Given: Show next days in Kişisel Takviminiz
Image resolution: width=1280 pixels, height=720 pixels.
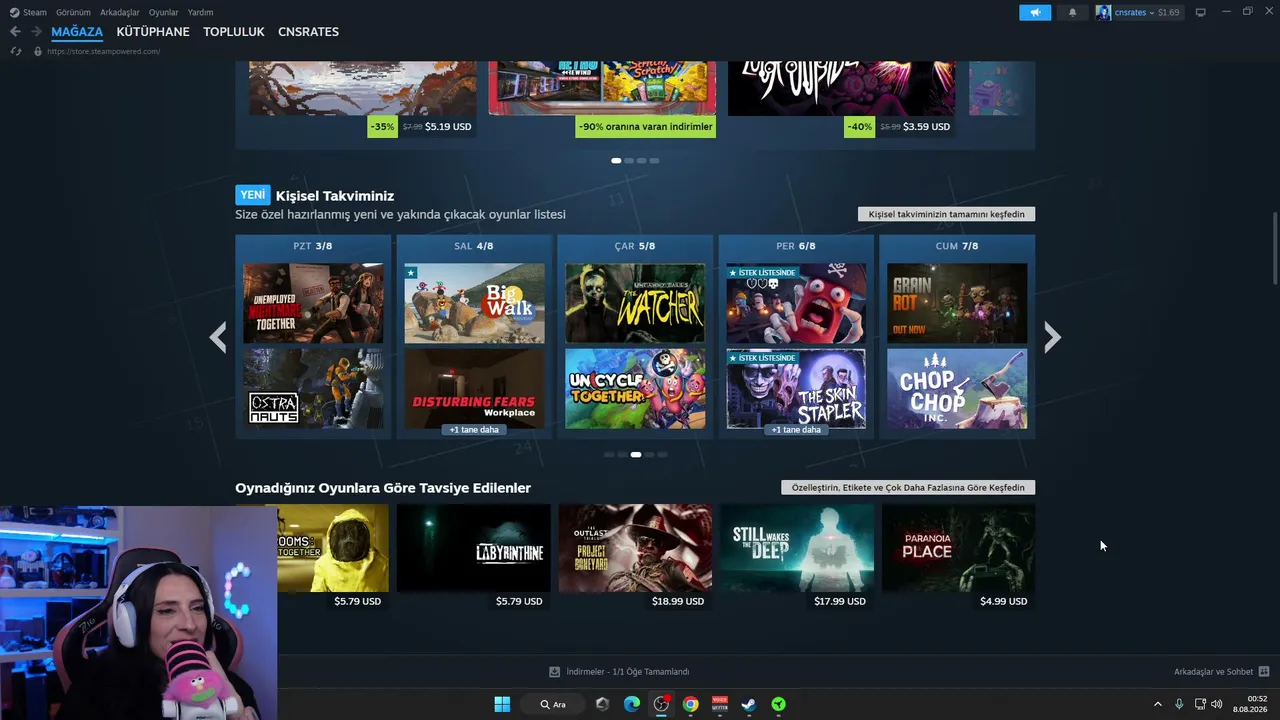Looking at the screenshot, I should click(x=1052, y=337).
